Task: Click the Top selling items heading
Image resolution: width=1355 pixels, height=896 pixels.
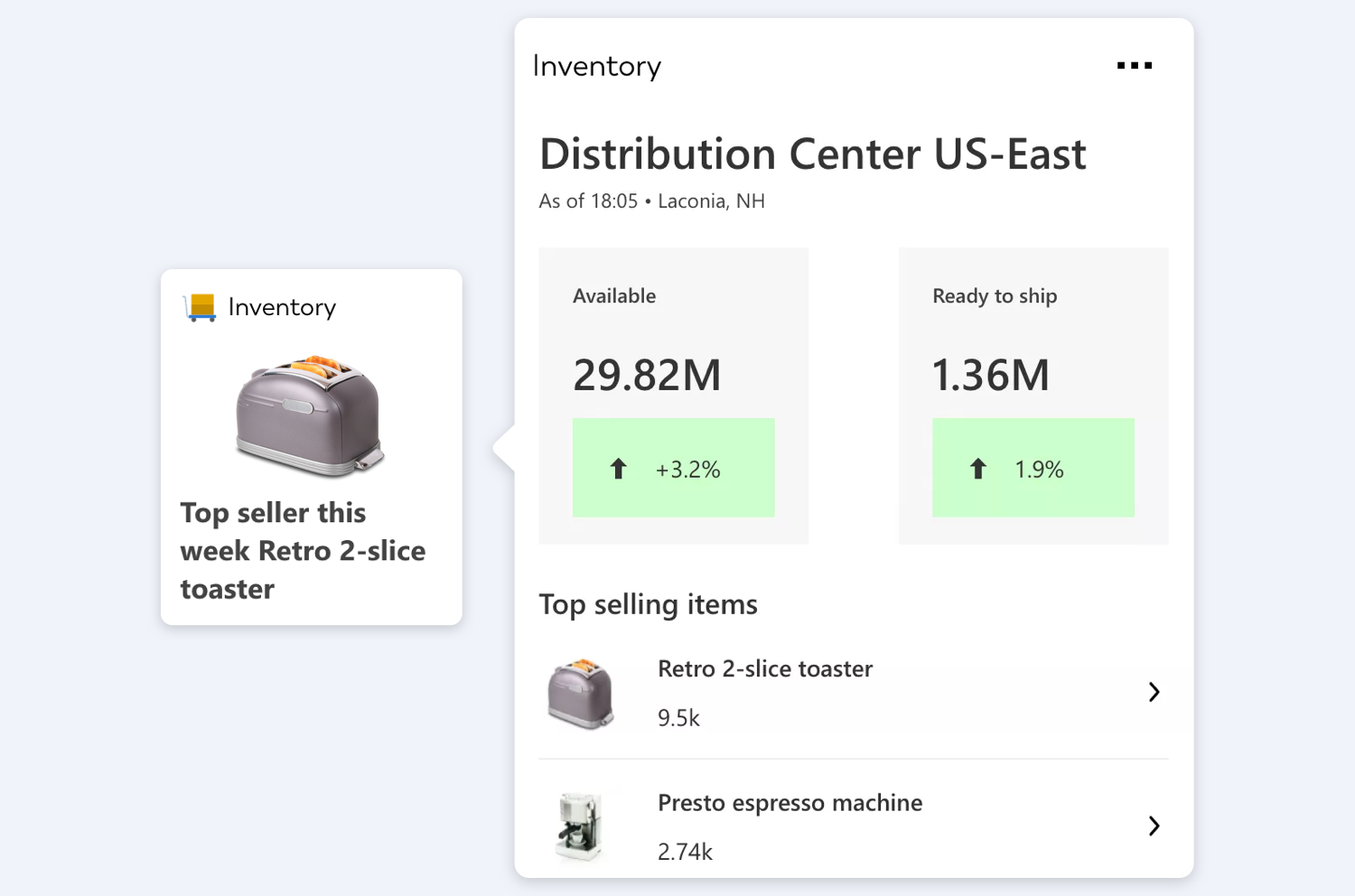Action: 648,604
